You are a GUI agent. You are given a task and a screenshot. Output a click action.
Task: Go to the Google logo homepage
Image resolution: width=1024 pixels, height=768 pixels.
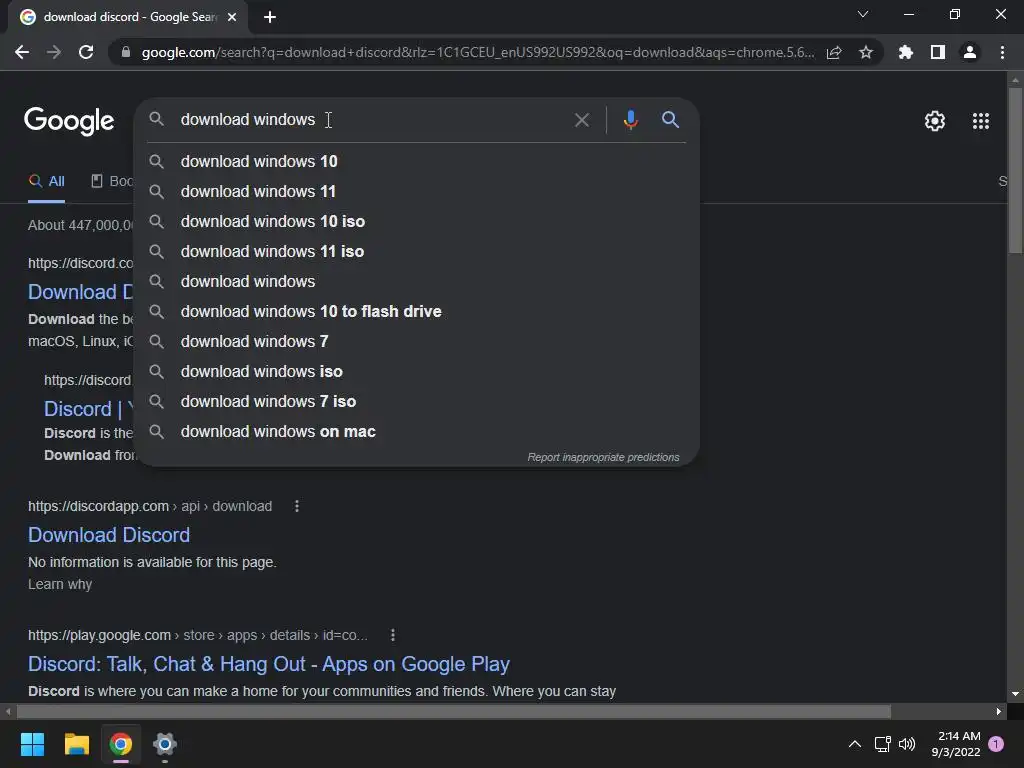(x=69, y=121)
